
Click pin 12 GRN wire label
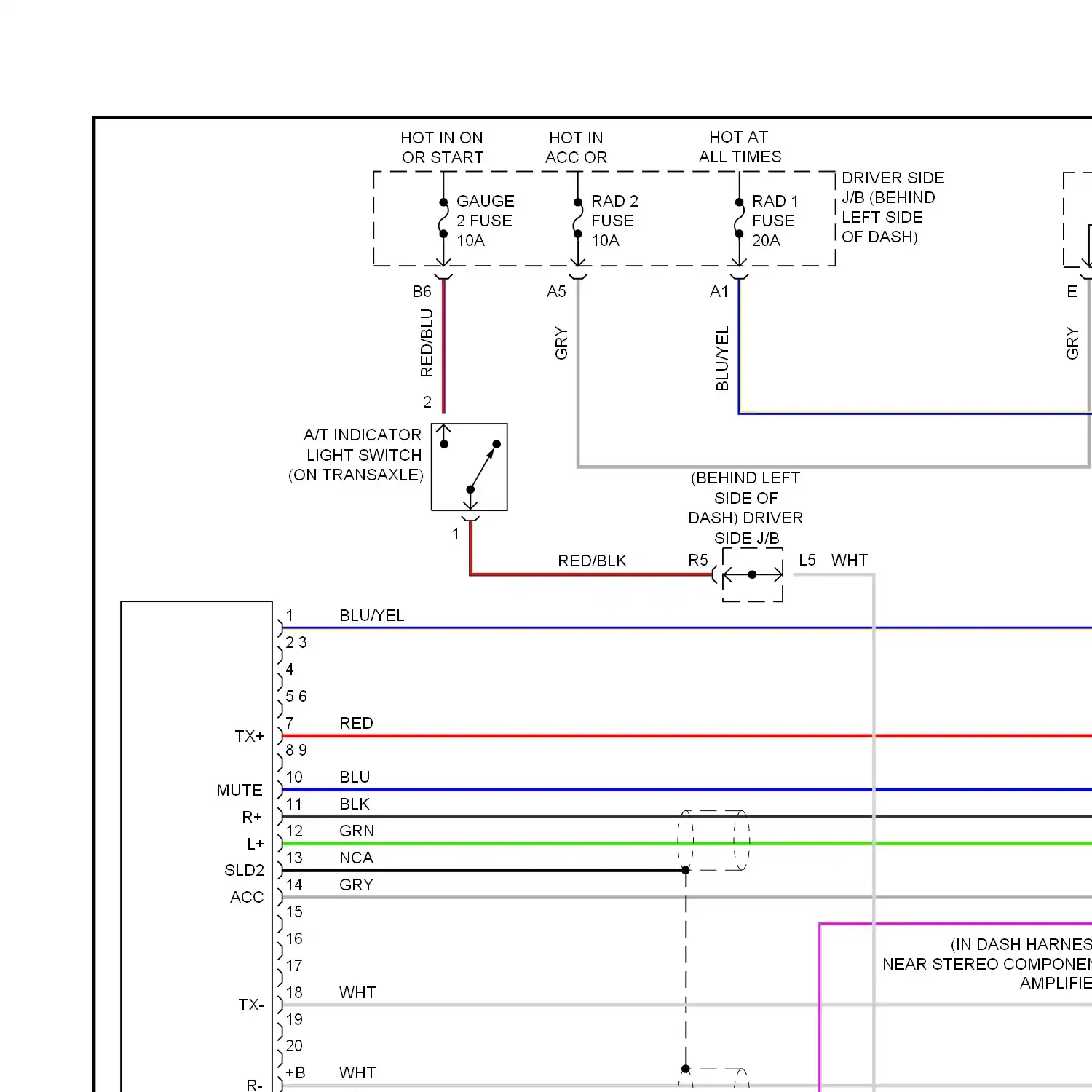coord(357,831)
